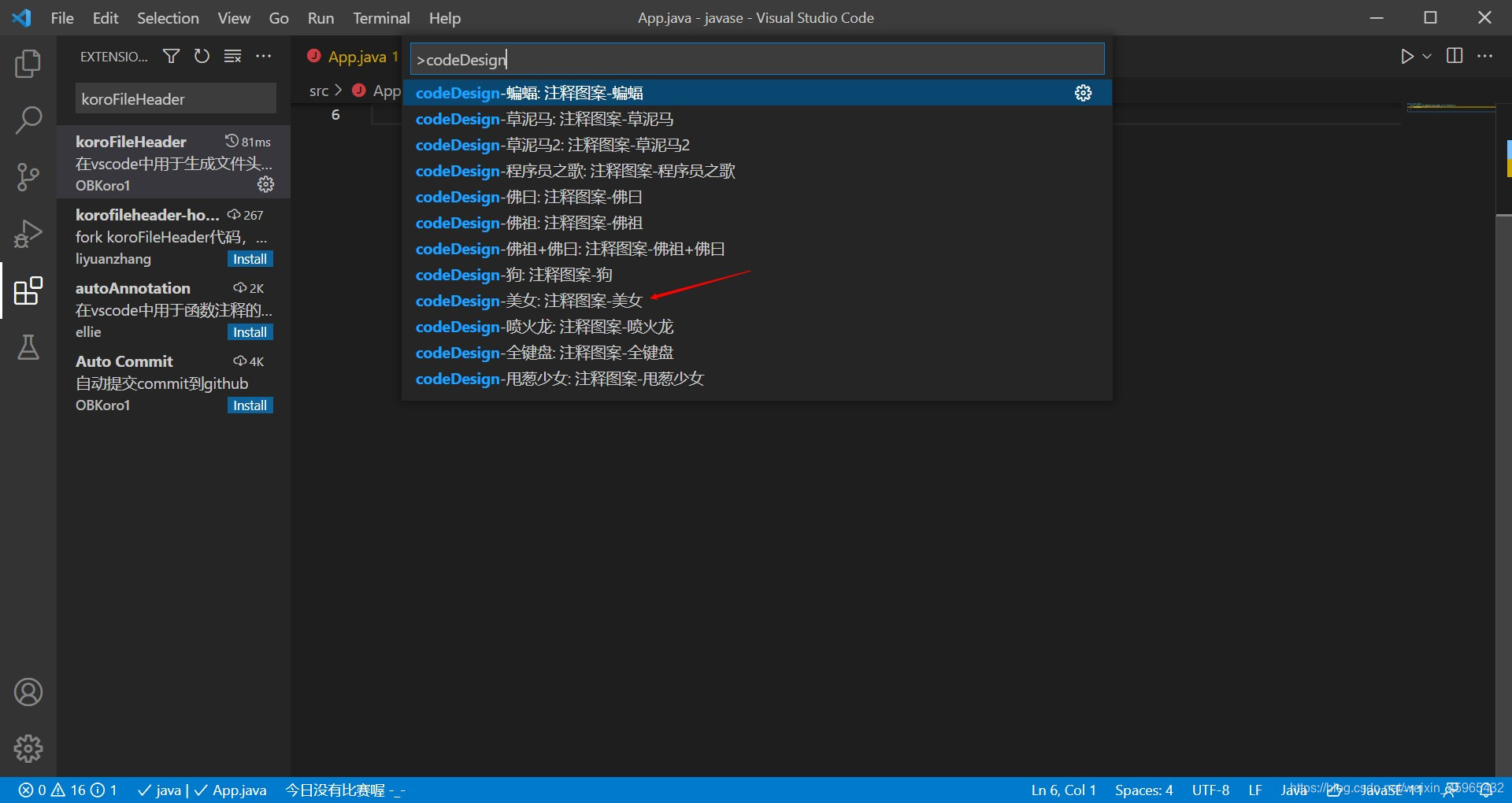Select codeDesign-草泥马 command
Viewport: 1512px width, 803px height.
757,119
